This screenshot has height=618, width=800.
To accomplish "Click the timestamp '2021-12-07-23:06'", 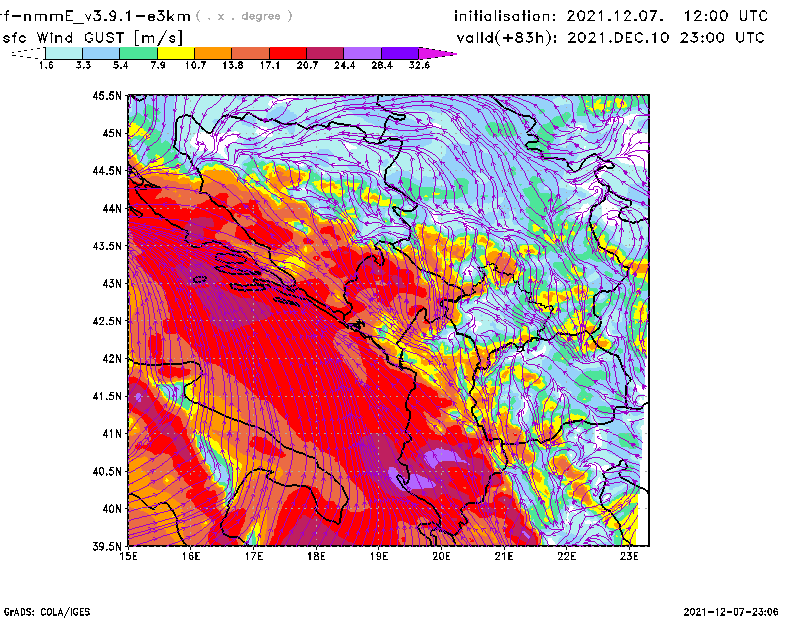I will [x=731, y=612].
